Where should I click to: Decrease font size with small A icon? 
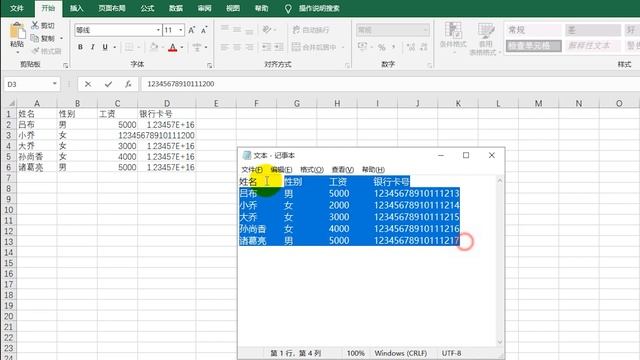204,30
